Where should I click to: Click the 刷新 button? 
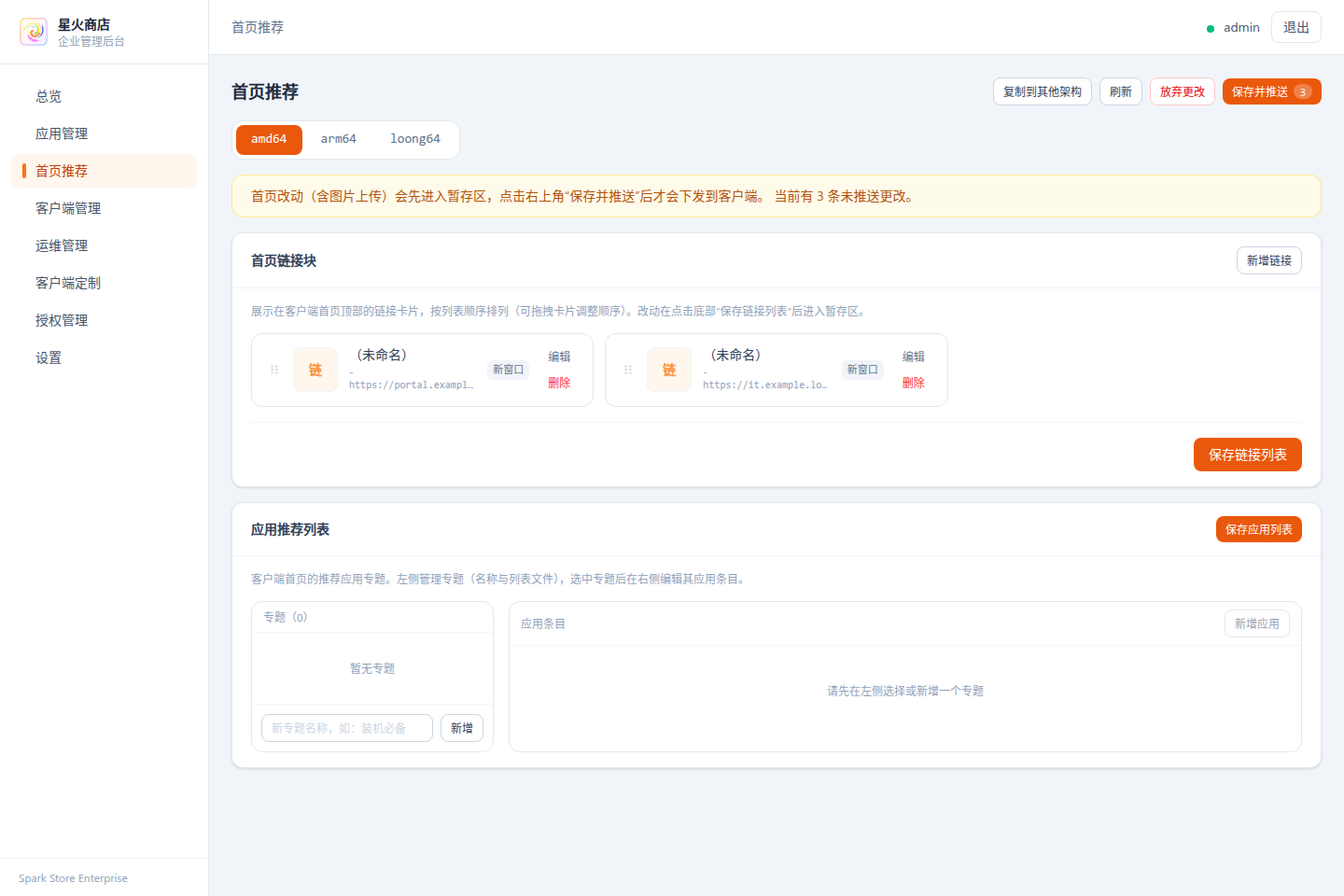click(x=1121, y=91)
